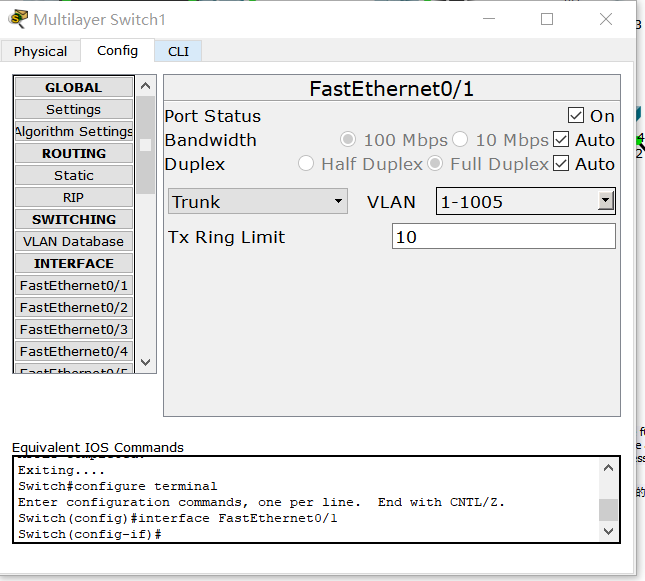The height and width of the screenshot is (581, 645).
Task: Click the IOS commands scrollbar thumb
Action: pyautogui.click(x=608, y=510)
